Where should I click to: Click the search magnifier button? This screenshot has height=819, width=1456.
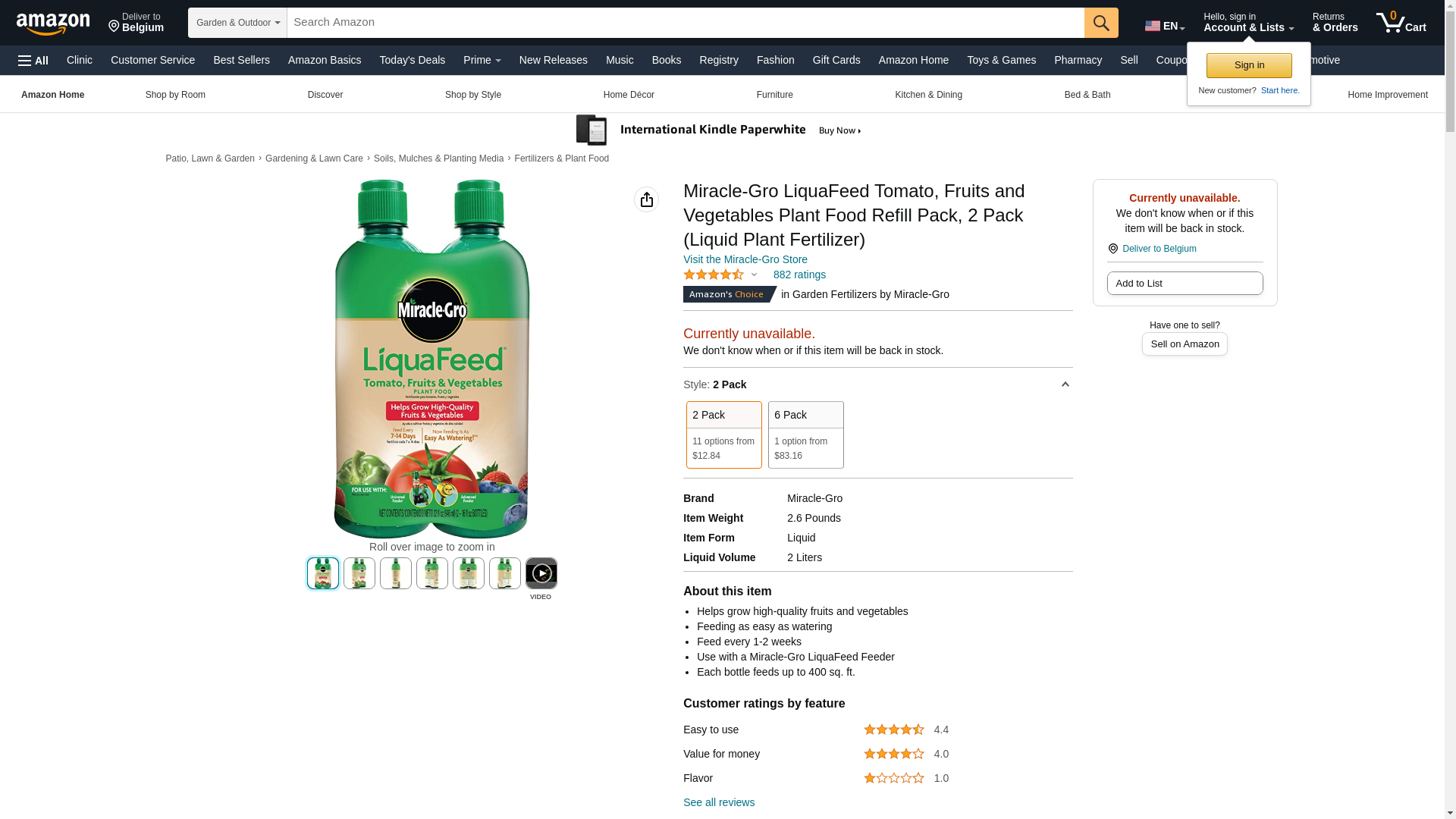point(1101,23)
